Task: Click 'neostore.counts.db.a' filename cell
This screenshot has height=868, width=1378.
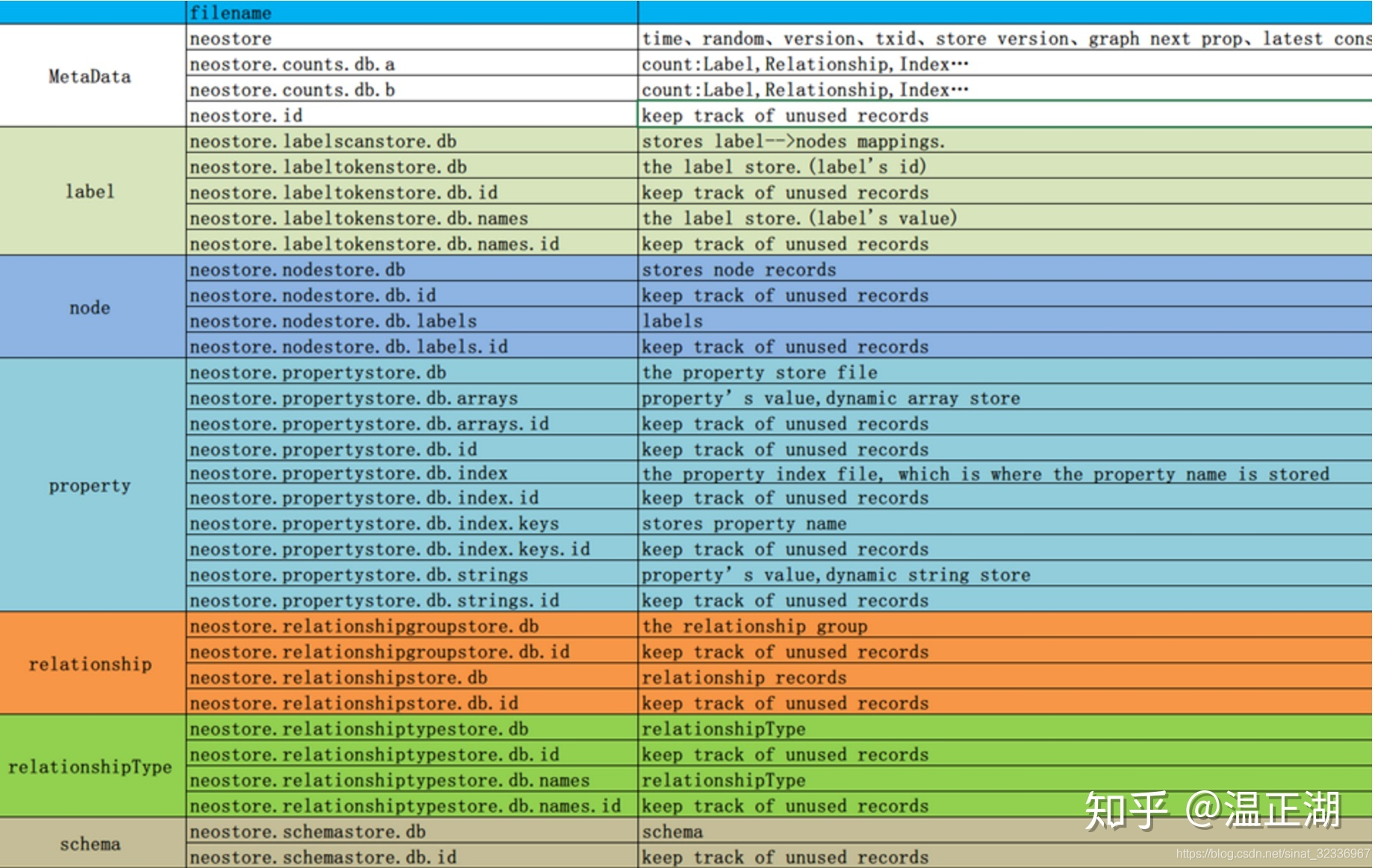Action: (x=412, y=63)
